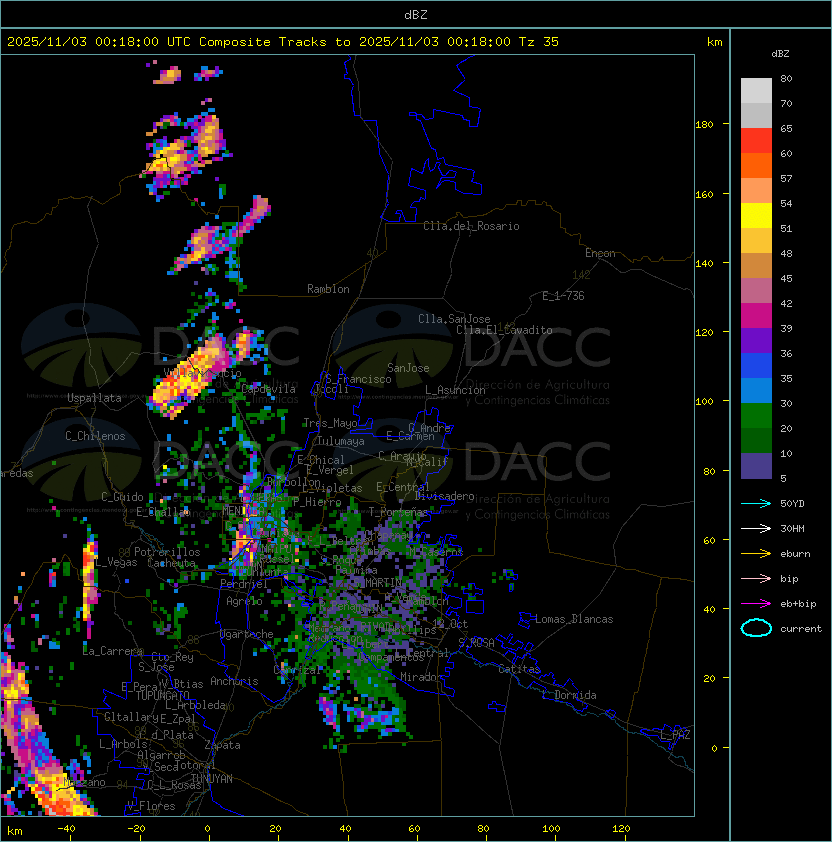The height and width of the screenshot is (842, 832).
Task: Click the 'Zapata' map label
Action: (222, 745)
